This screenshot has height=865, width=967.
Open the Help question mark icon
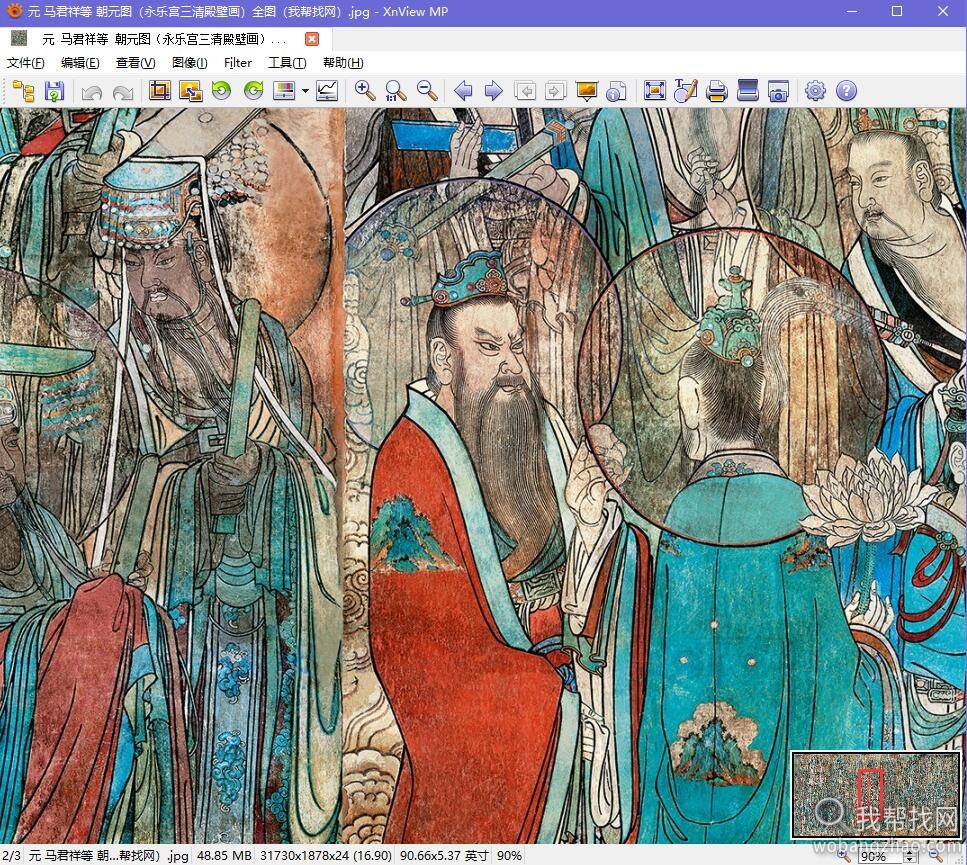847,91
